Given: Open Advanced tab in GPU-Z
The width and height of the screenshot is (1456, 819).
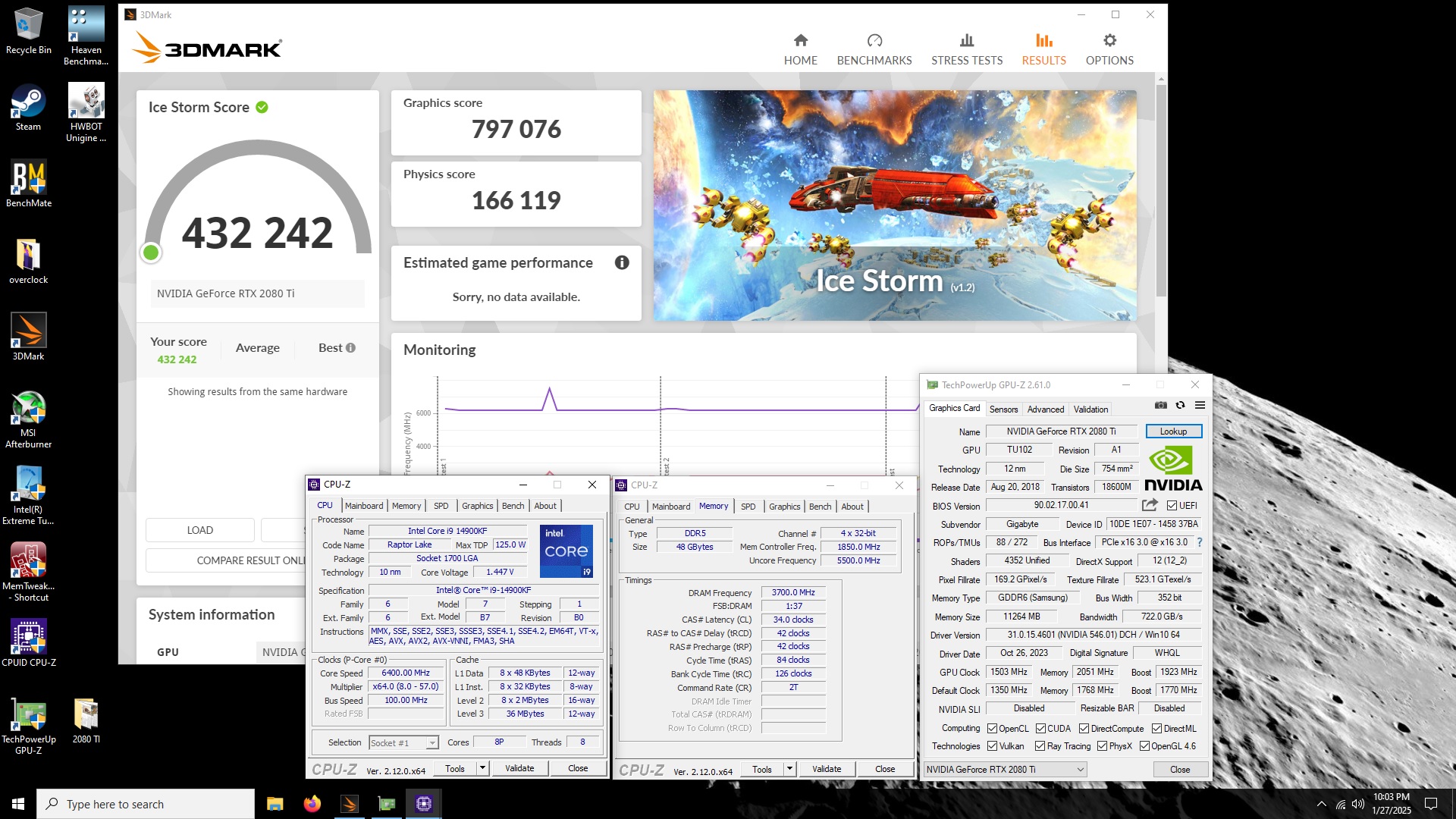Looking at the screenshot, I should (1045, 409).
